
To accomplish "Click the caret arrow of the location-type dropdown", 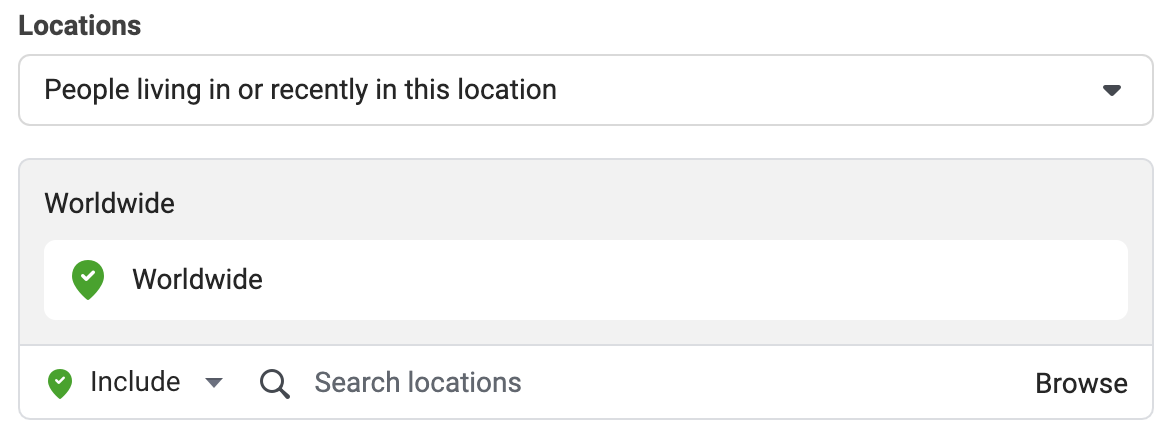I will pyautogui.click(x=1112, y=91).
